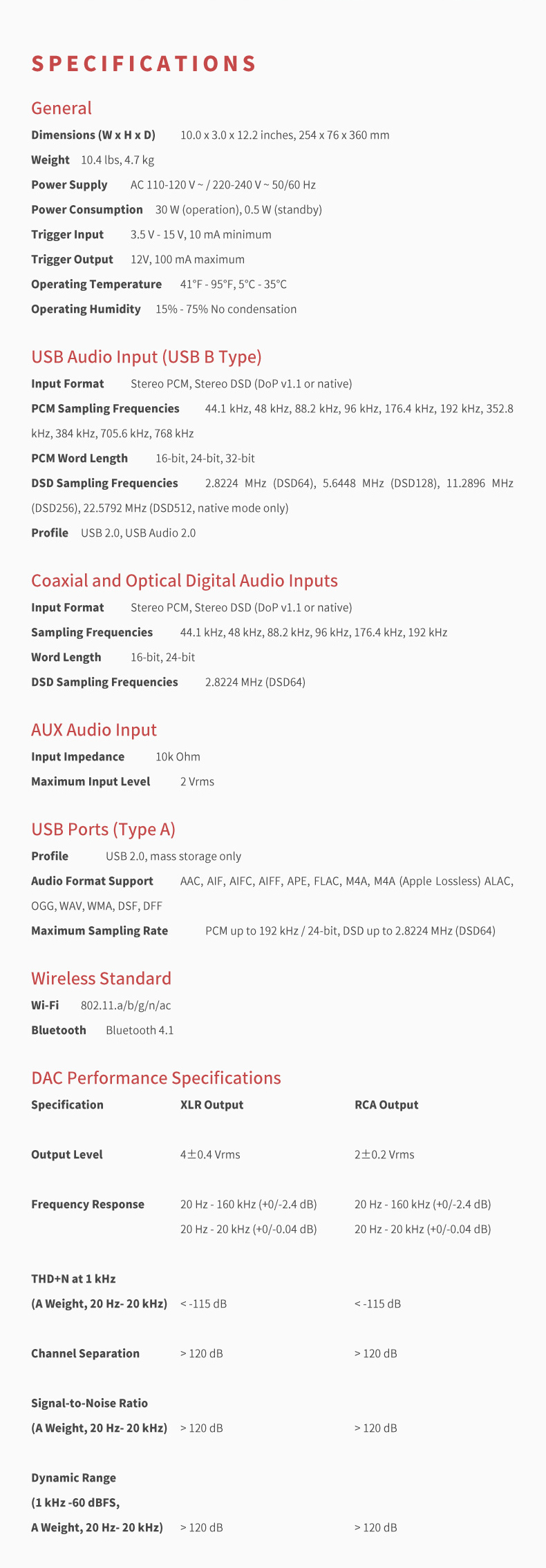Image resolution: width=546 pixels, height=1568 pixels.
Task: Click the USB Ports (Type A) heading
Action: point(103,830)
